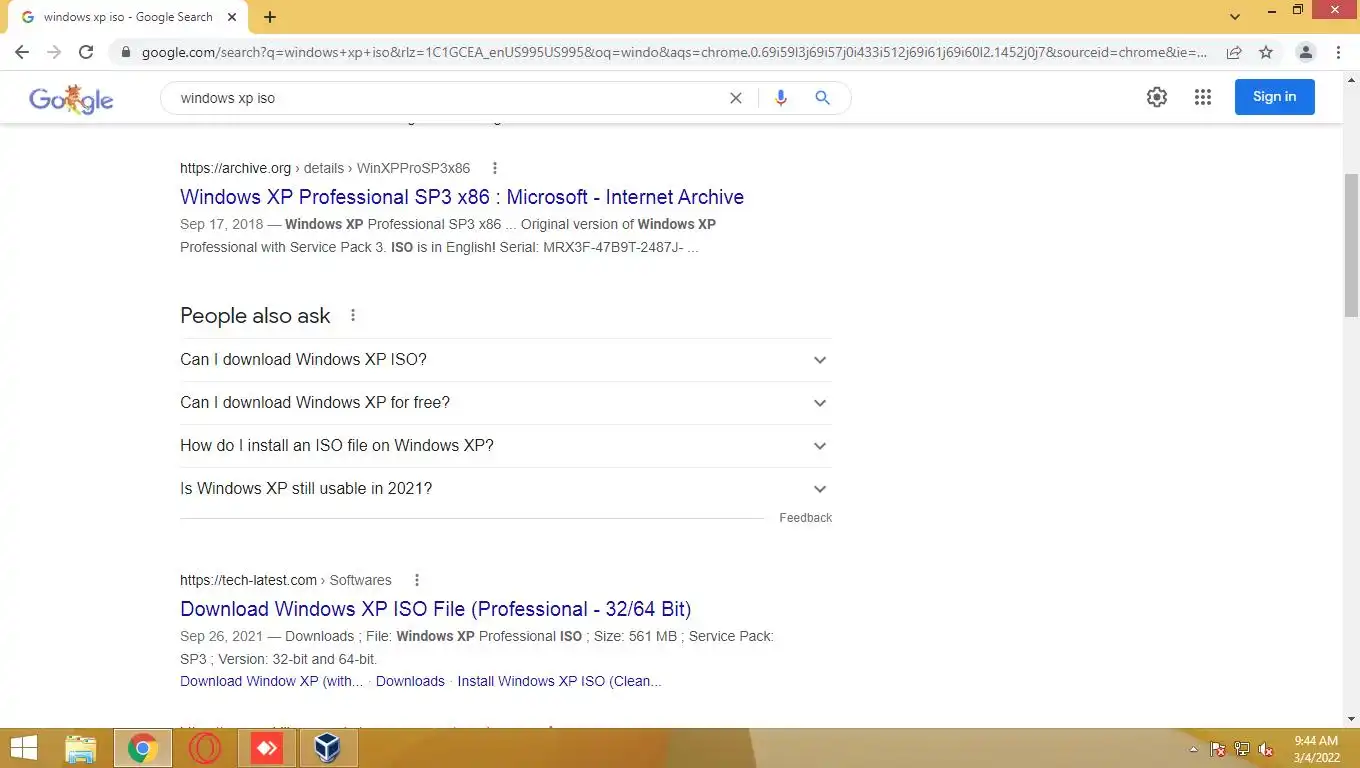The height and width of the screenshot is (768, 1360).
Task: Share this page from address bar
Action: click(1234, 52)
